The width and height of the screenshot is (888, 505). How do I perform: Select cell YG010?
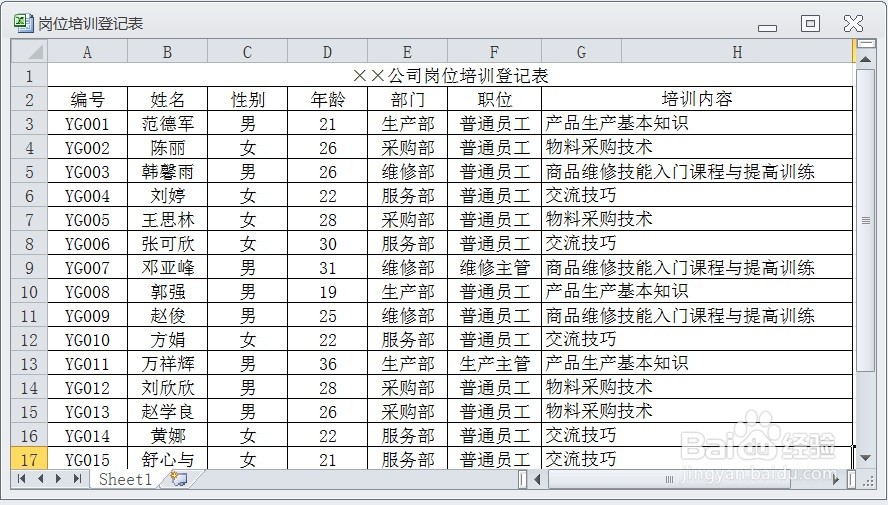[x=88, y=339]
